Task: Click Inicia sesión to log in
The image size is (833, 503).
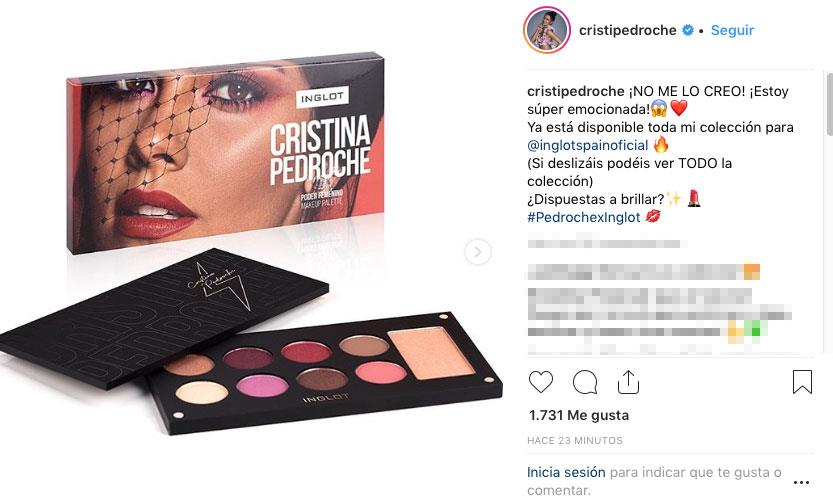Action: coord(566,472)
